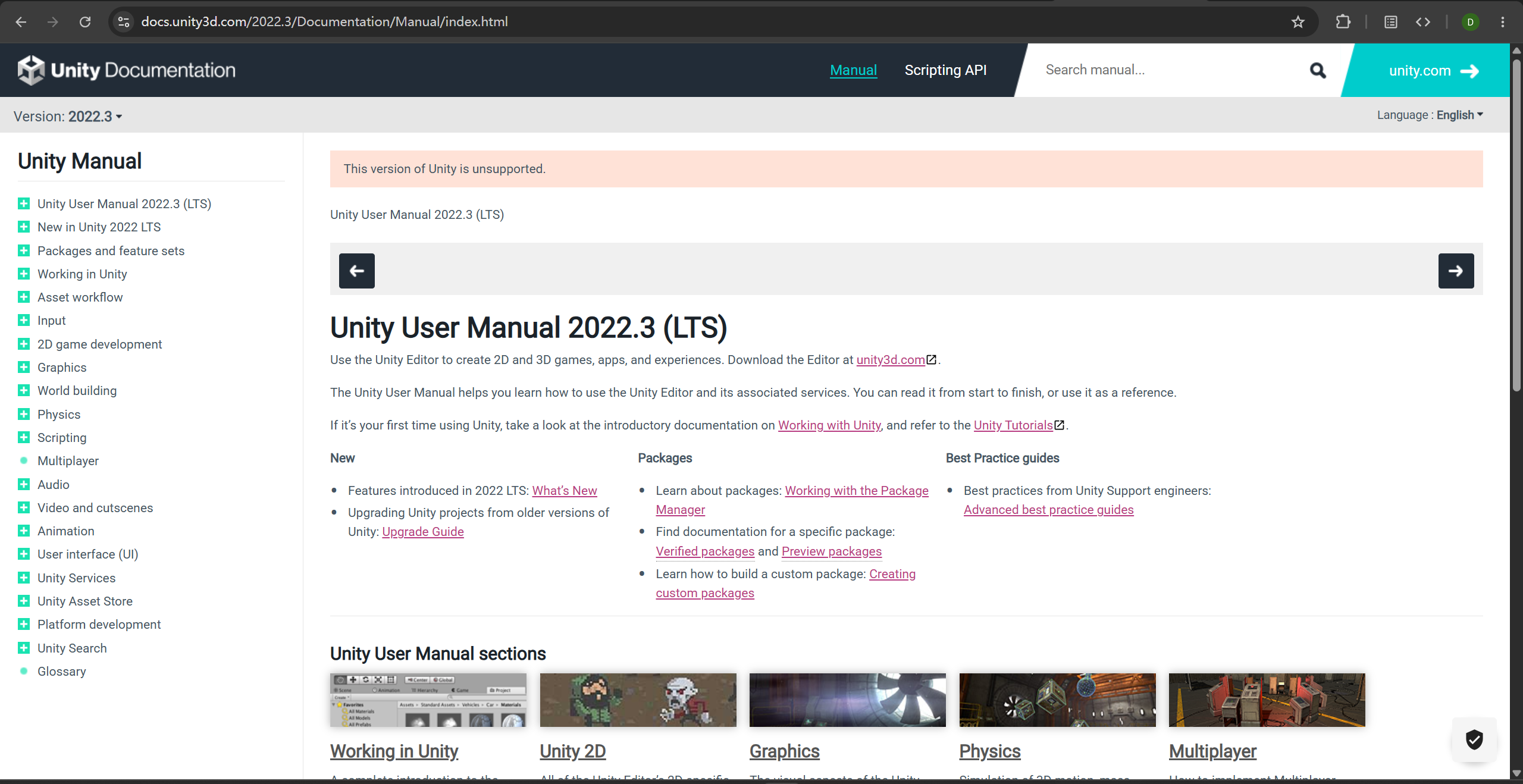Screen dimensions: 1523x784
Task: Open the Working with Unity link
Action: coord(829,425)
